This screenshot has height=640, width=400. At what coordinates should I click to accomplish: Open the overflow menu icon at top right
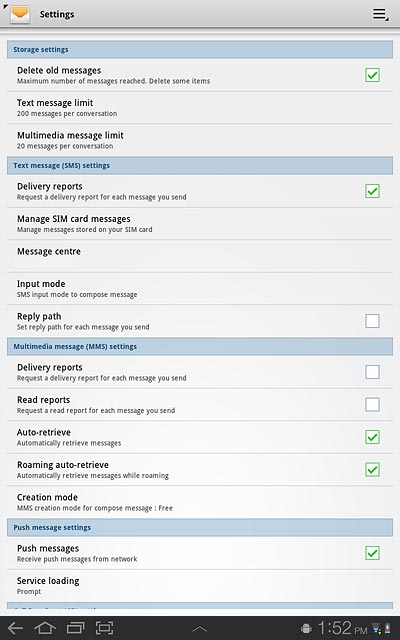pos(380,15)
